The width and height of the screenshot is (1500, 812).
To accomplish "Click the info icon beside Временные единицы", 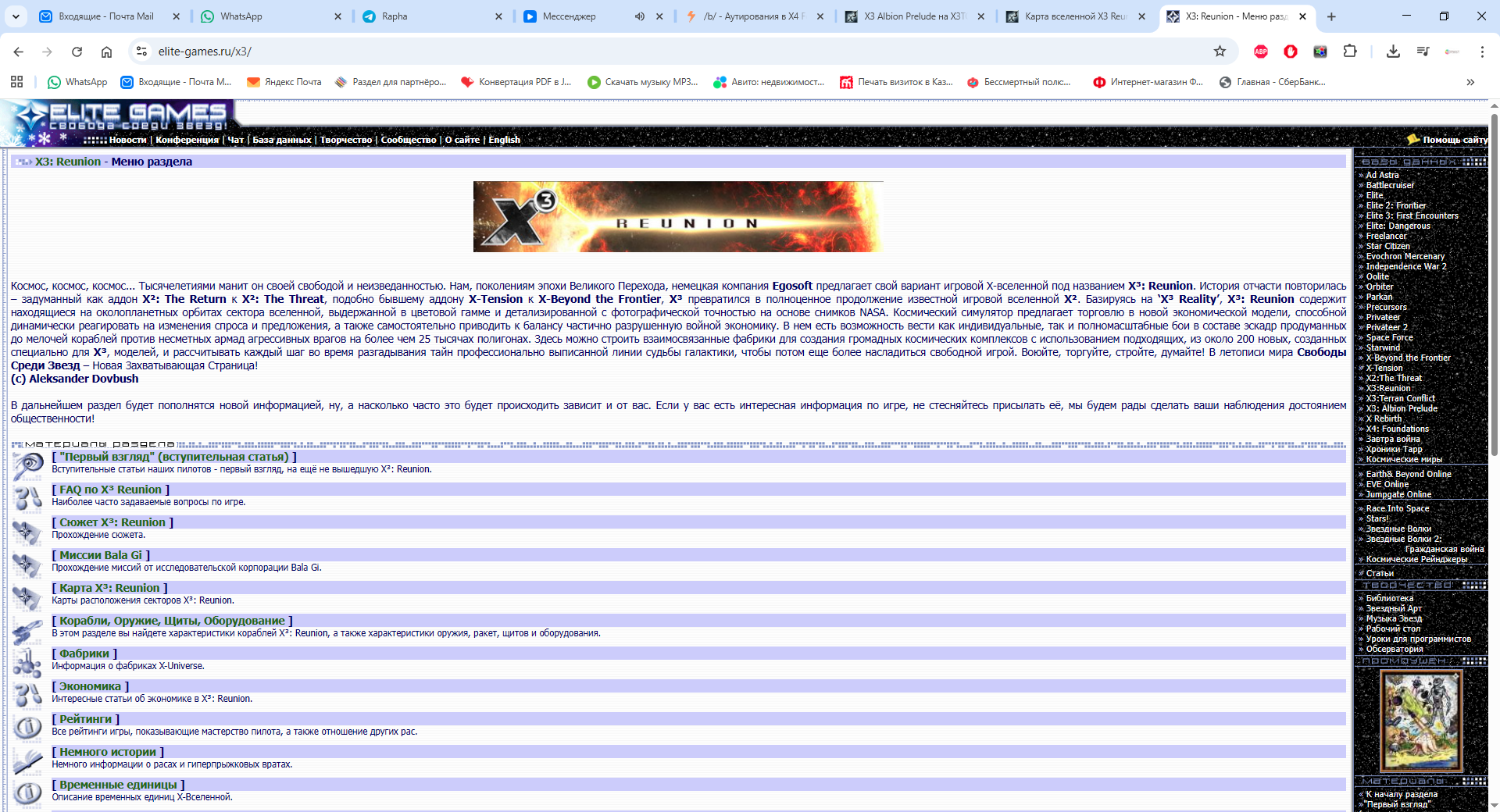I will pyautogui.click(x=27, y=793).
